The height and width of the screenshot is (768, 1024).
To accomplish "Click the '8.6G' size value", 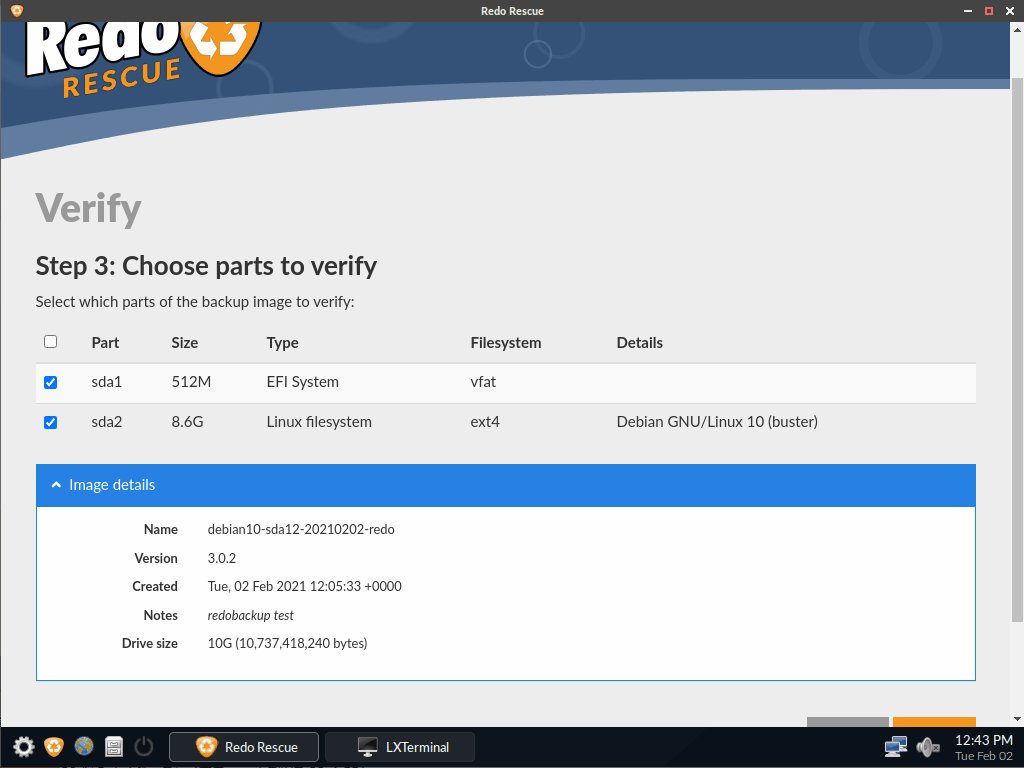I will coord(187,422).
